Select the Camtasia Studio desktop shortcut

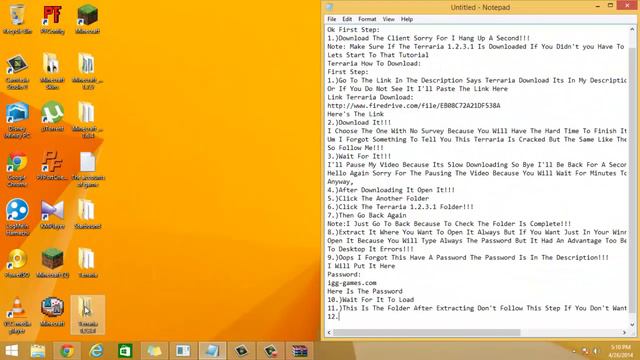point(17,72)
